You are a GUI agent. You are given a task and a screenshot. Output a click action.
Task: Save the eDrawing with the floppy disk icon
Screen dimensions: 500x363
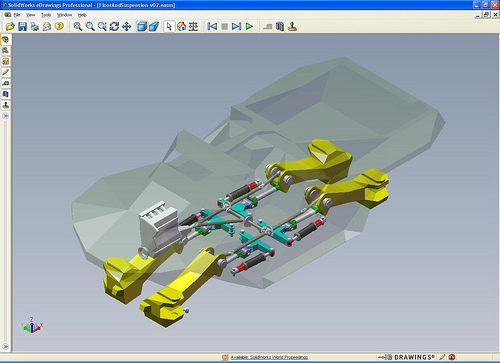(x=22, y=26)
